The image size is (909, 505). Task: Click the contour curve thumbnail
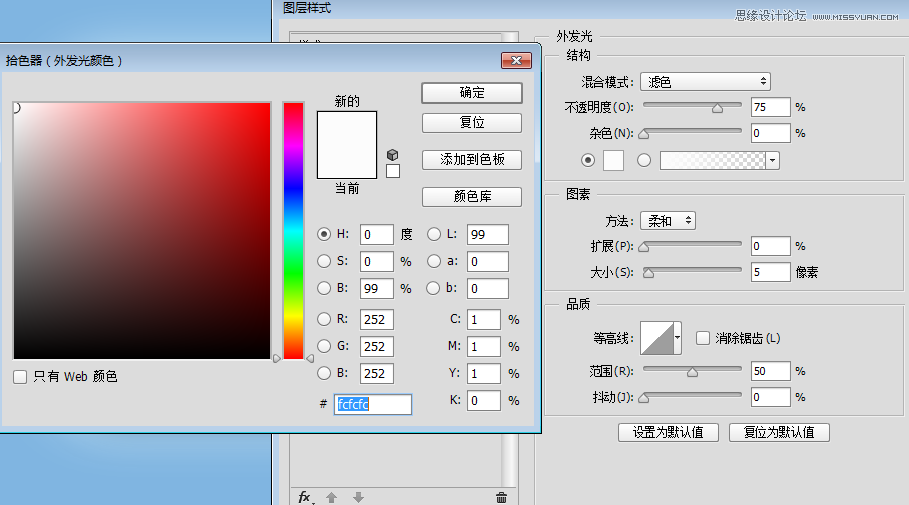click(x=657, y=338)
